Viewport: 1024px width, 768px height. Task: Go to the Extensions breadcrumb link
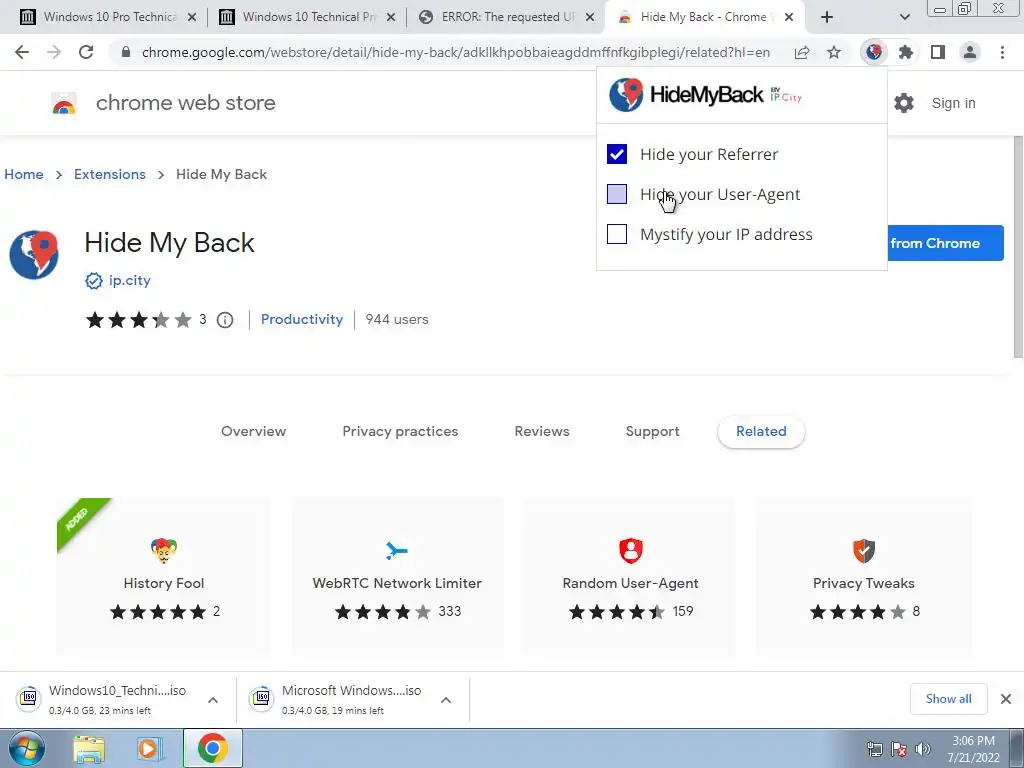pos(110,174)
